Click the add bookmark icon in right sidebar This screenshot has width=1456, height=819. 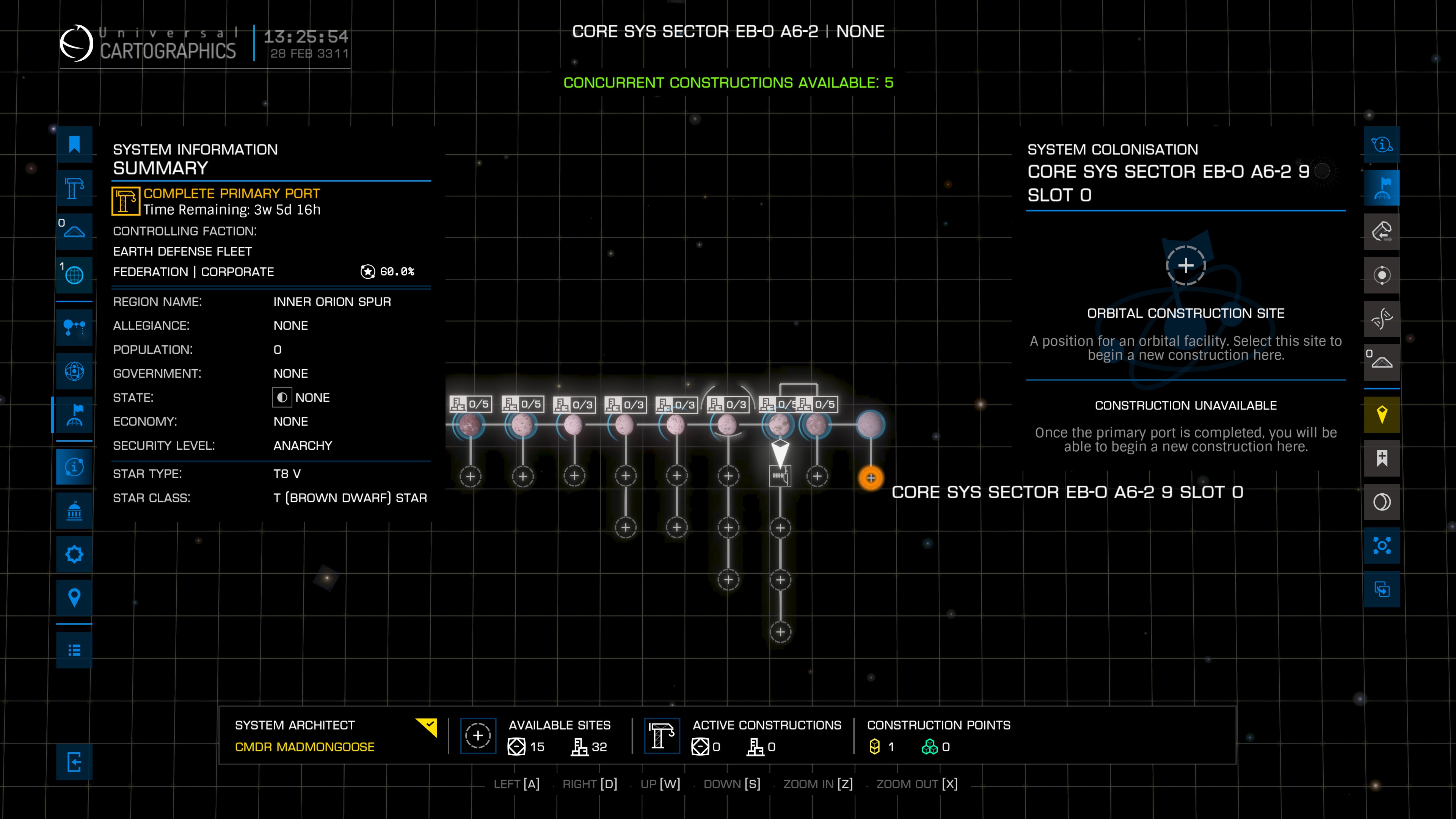[x=1382, y=458]
